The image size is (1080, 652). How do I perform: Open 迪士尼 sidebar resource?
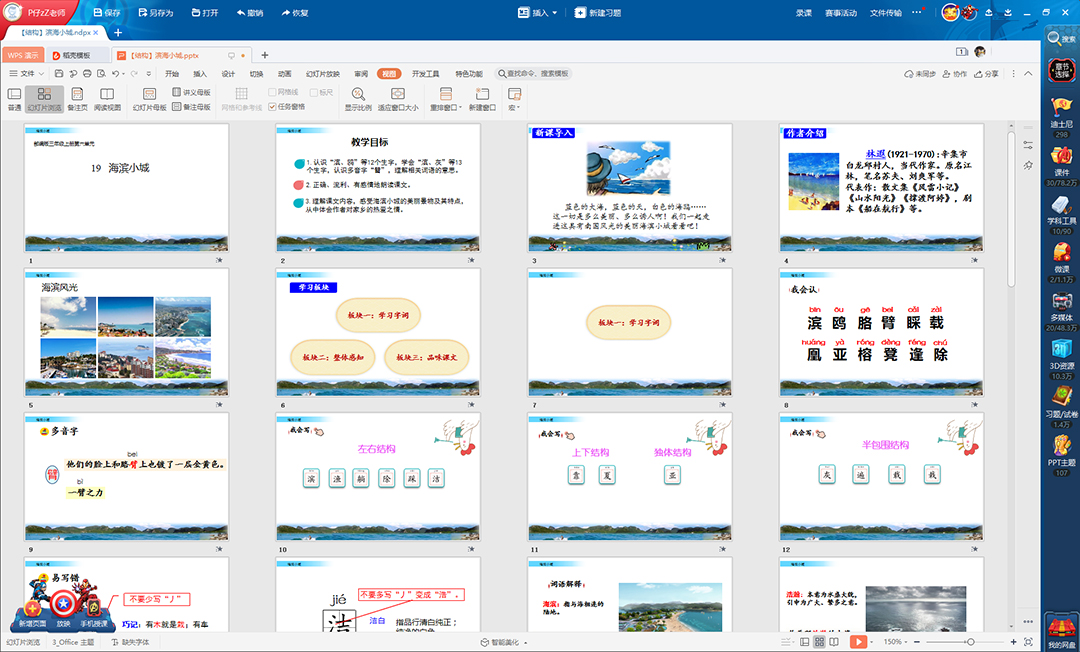[1061, 117]
